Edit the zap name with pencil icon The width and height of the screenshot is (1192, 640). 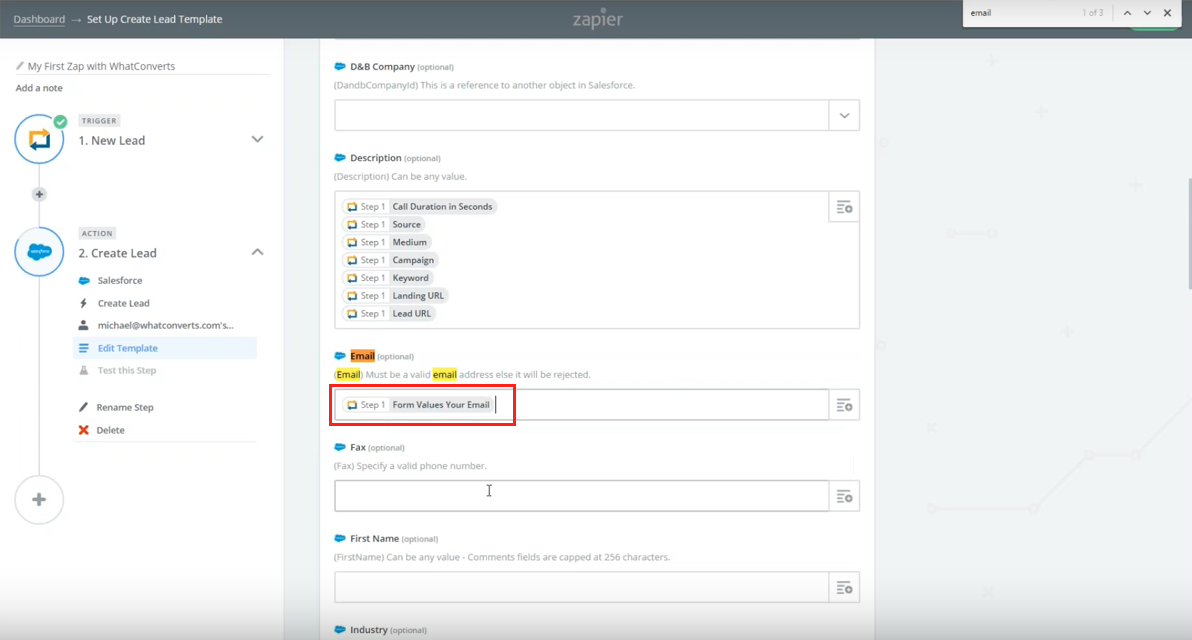click(x=20, y=66)
